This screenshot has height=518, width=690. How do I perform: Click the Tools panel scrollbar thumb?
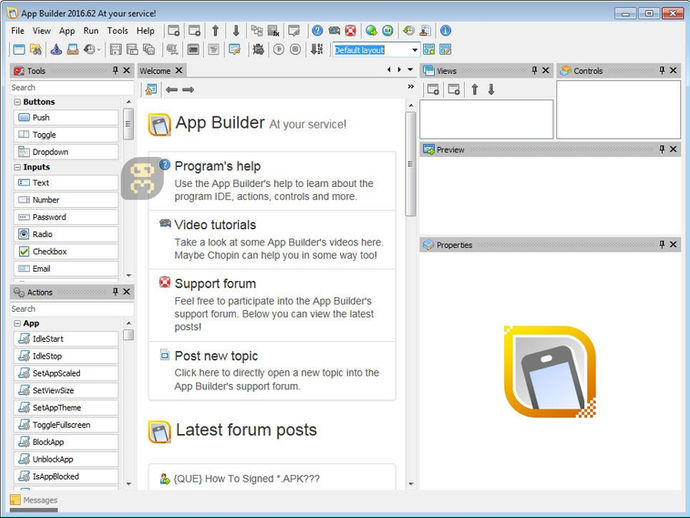tap(128, 124)
